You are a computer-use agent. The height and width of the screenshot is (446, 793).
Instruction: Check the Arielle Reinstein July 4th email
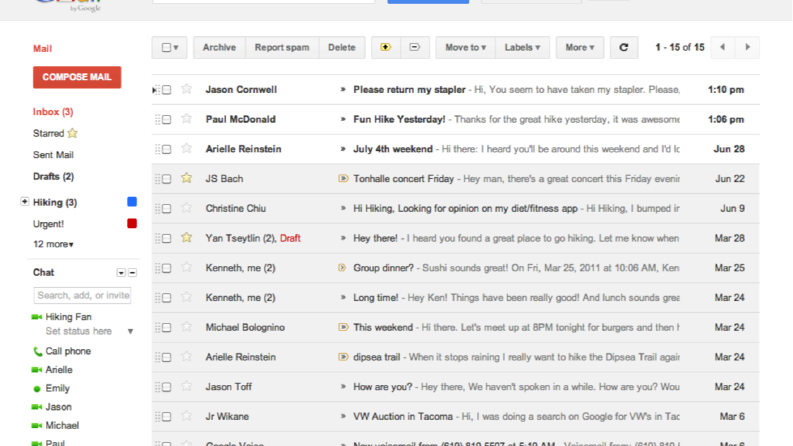166,149
